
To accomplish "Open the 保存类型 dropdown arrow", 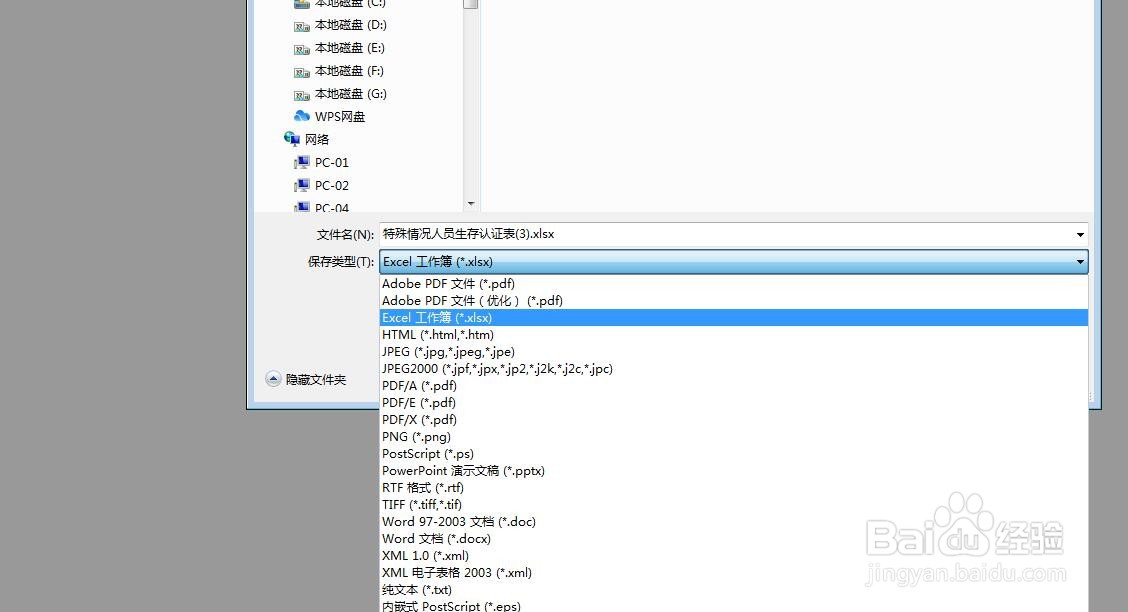I will point(1080,262).
